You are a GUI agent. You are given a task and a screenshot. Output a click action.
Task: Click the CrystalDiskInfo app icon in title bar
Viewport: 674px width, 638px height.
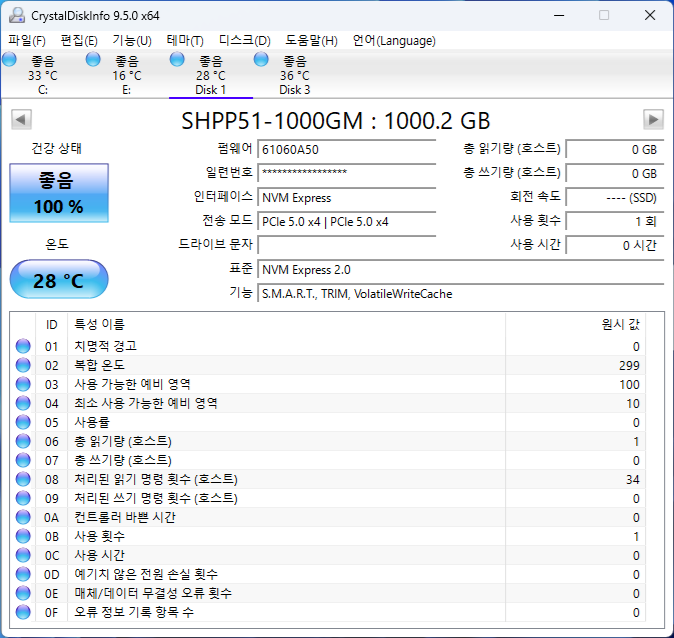17,15
